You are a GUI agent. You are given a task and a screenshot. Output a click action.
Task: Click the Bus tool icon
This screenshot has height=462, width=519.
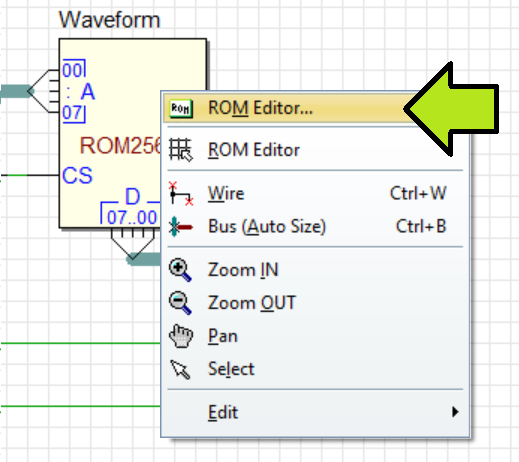tap(181, 227)
